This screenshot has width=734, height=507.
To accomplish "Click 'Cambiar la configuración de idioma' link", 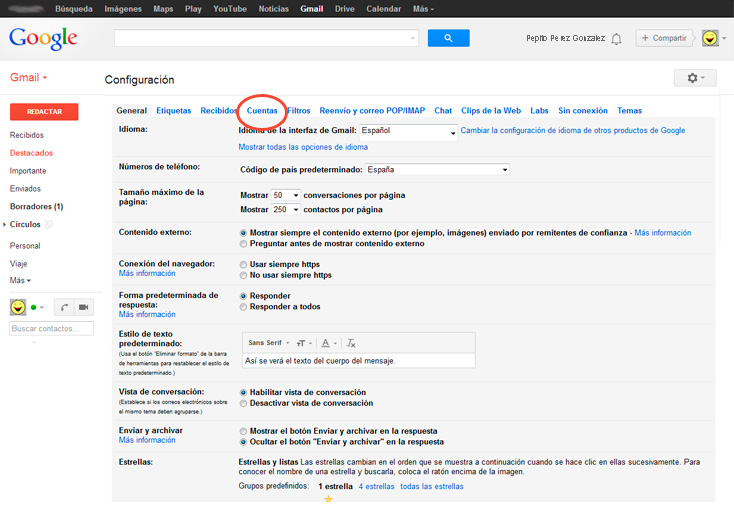I will (573, 130).
